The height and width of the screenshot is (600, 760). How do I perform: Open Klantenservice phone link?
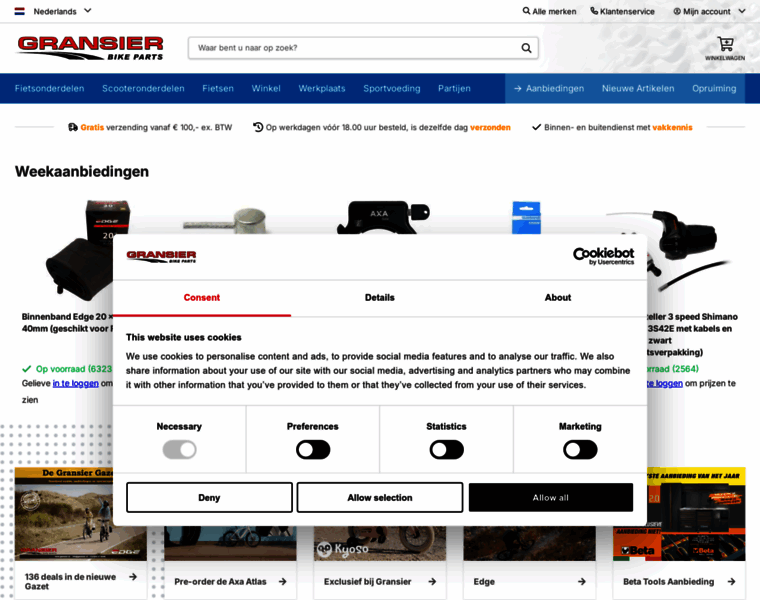click(622, 11)
